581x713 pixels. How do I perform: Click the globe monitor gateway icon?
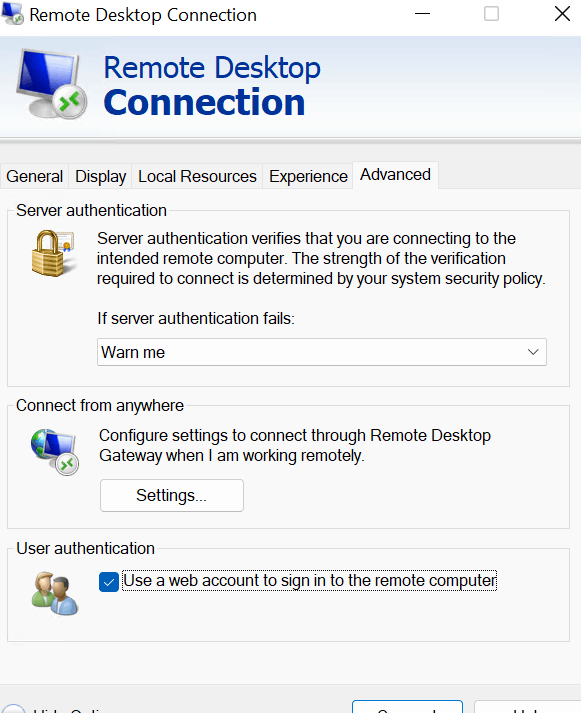click(x=55, y=452)
